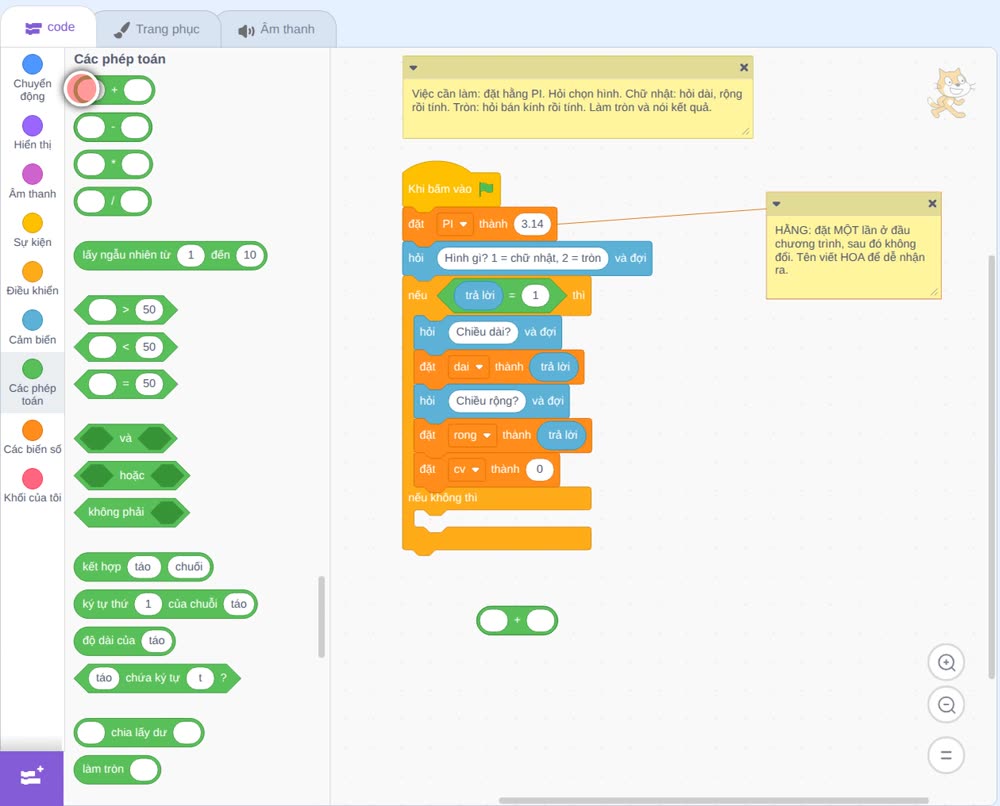Open the Sự kiện block category
The width and height of the screenshot is (1000, 806).
click(33, 230)
